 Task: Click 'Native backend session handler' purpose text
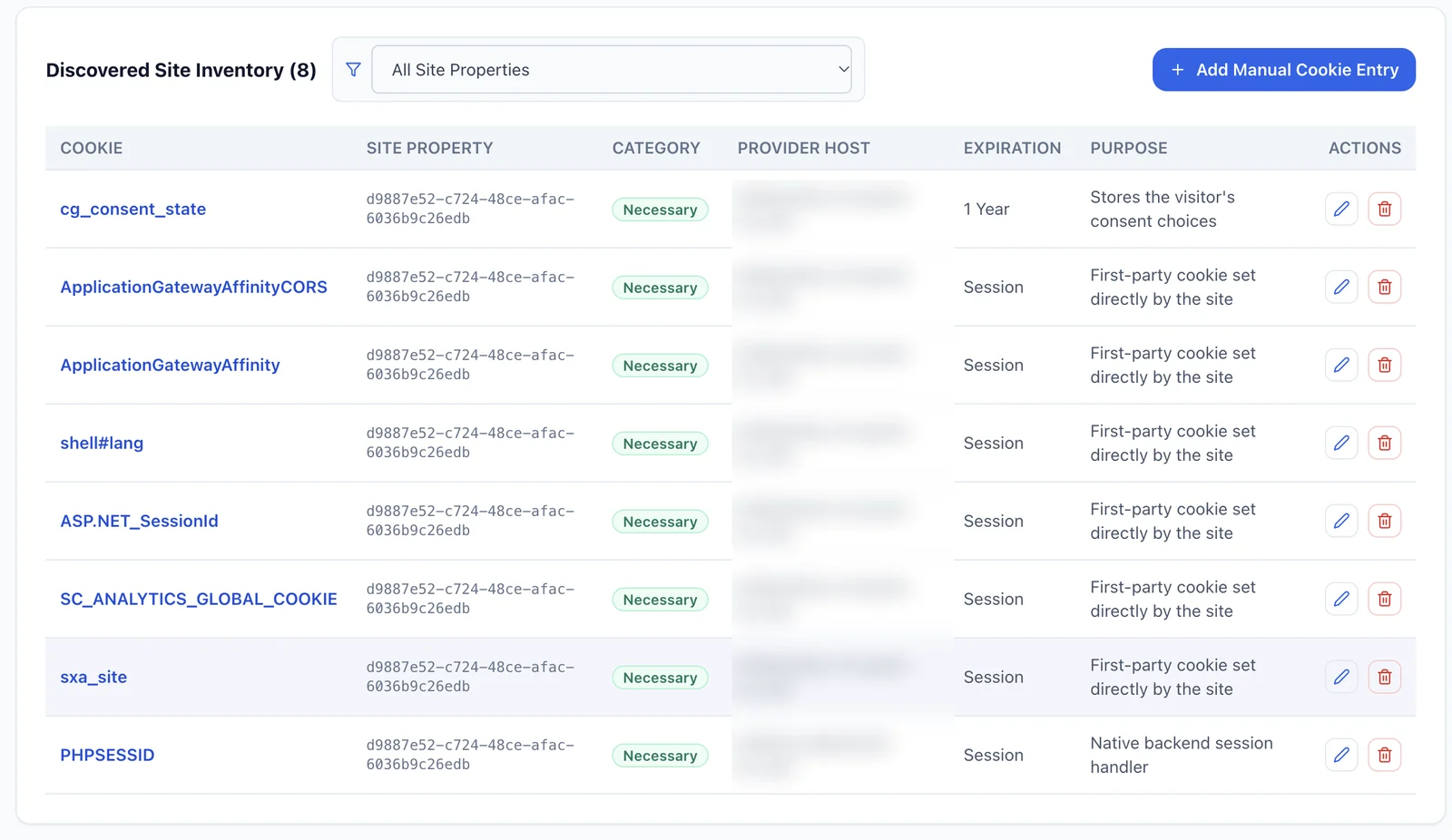pos(1182,755)
